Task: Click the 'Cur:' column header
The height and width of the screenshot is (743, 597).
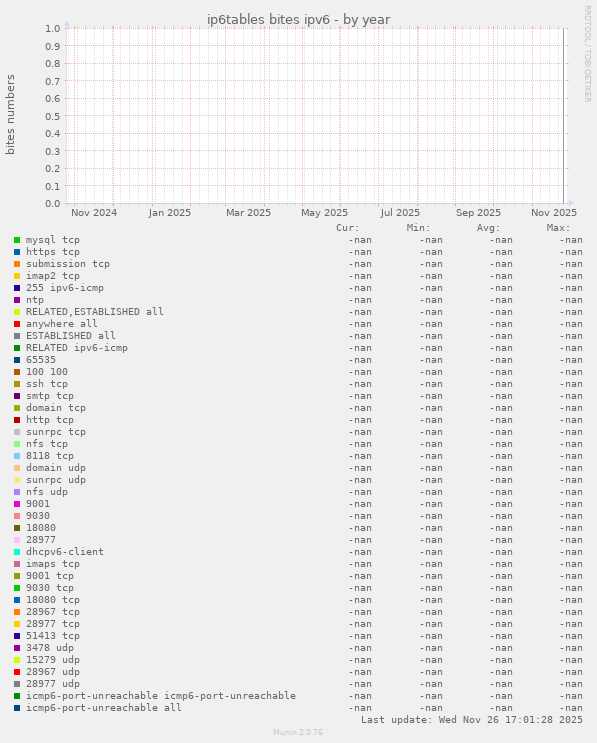Action: click(348, 228)
